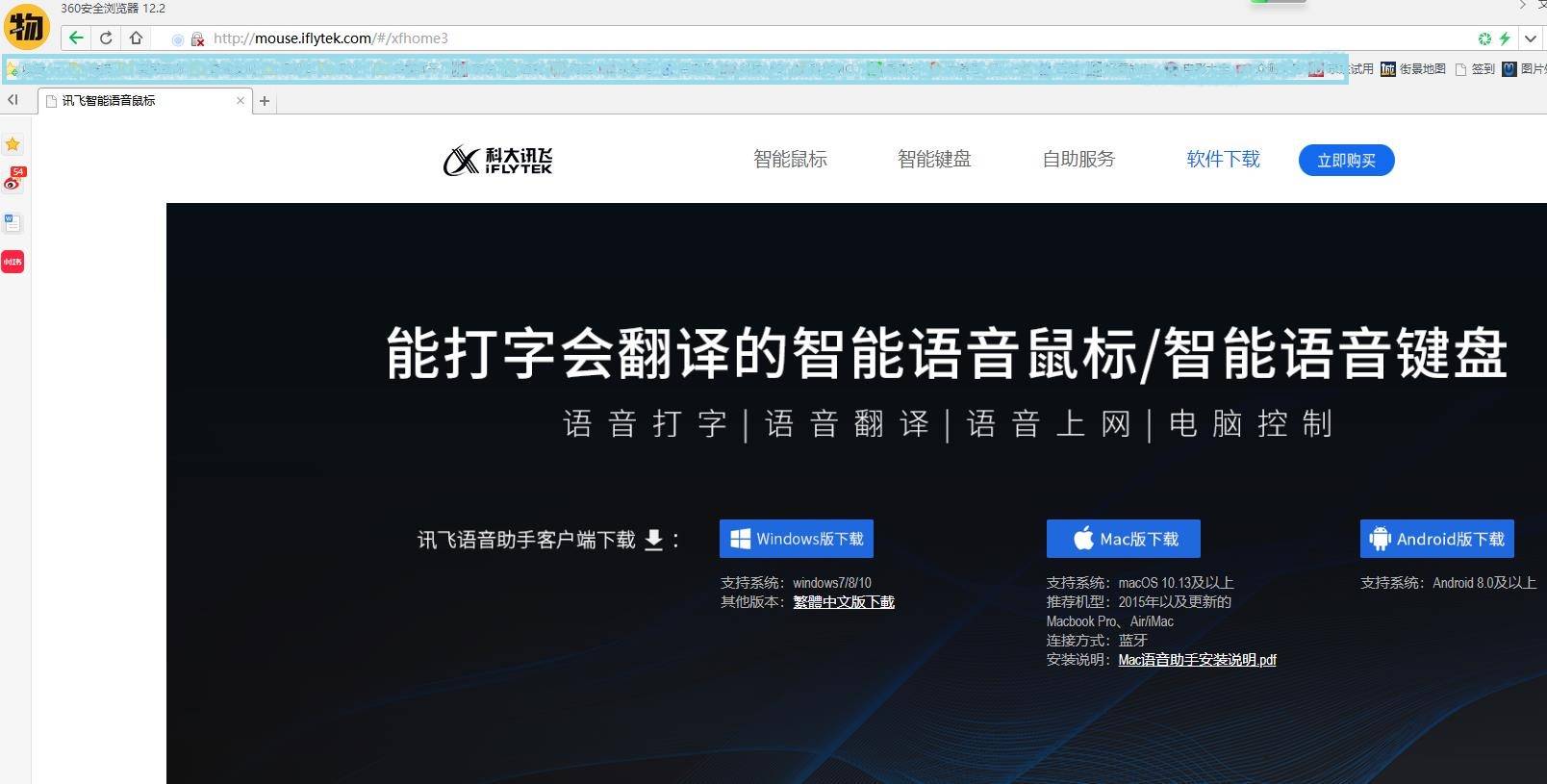Open the Mac语音助手安装说明.pdf link
The width and height of the screenshot is (1547, 784).
click(x=1197, y=660)
